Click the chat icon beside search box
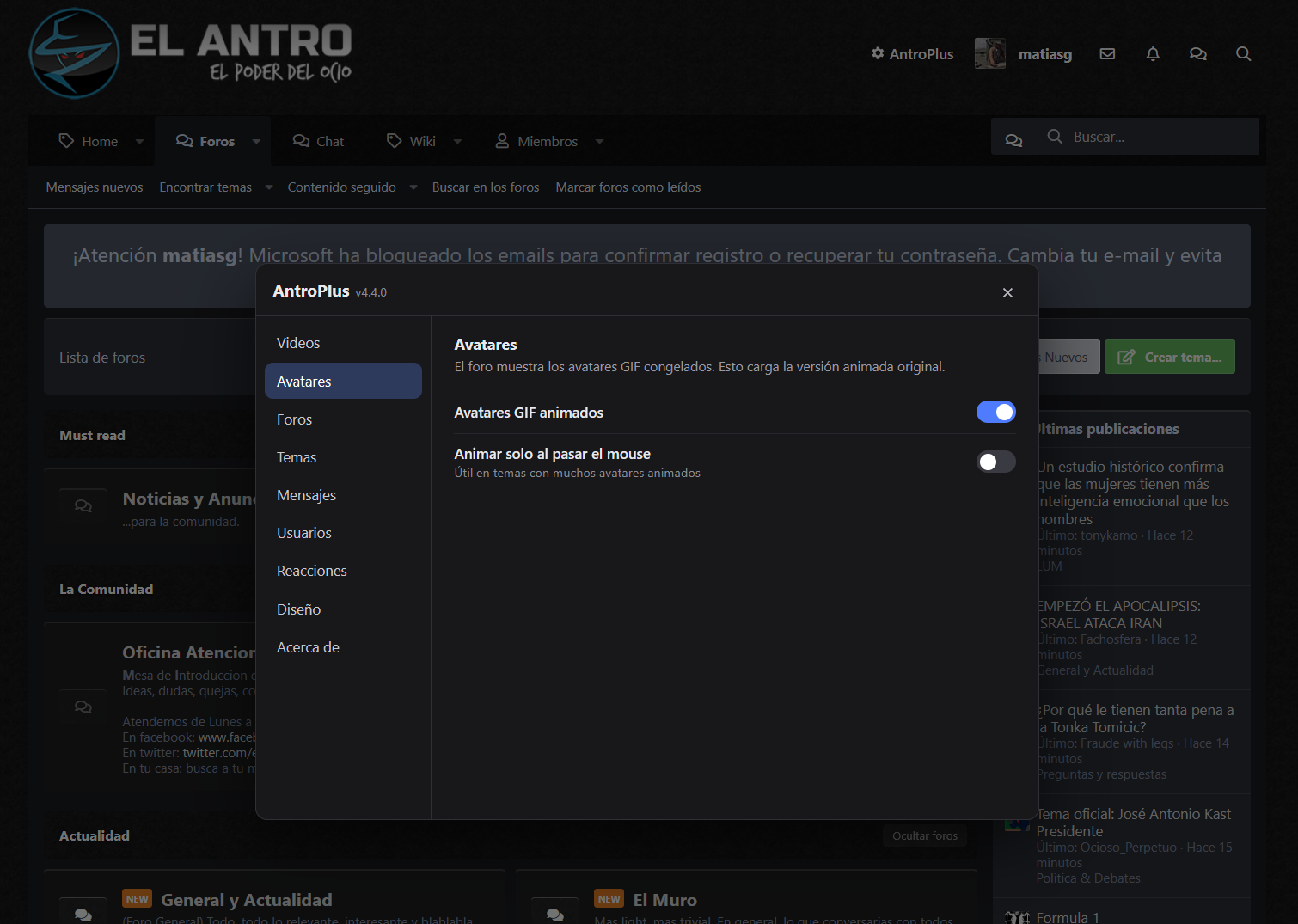 pos(1013,140)
